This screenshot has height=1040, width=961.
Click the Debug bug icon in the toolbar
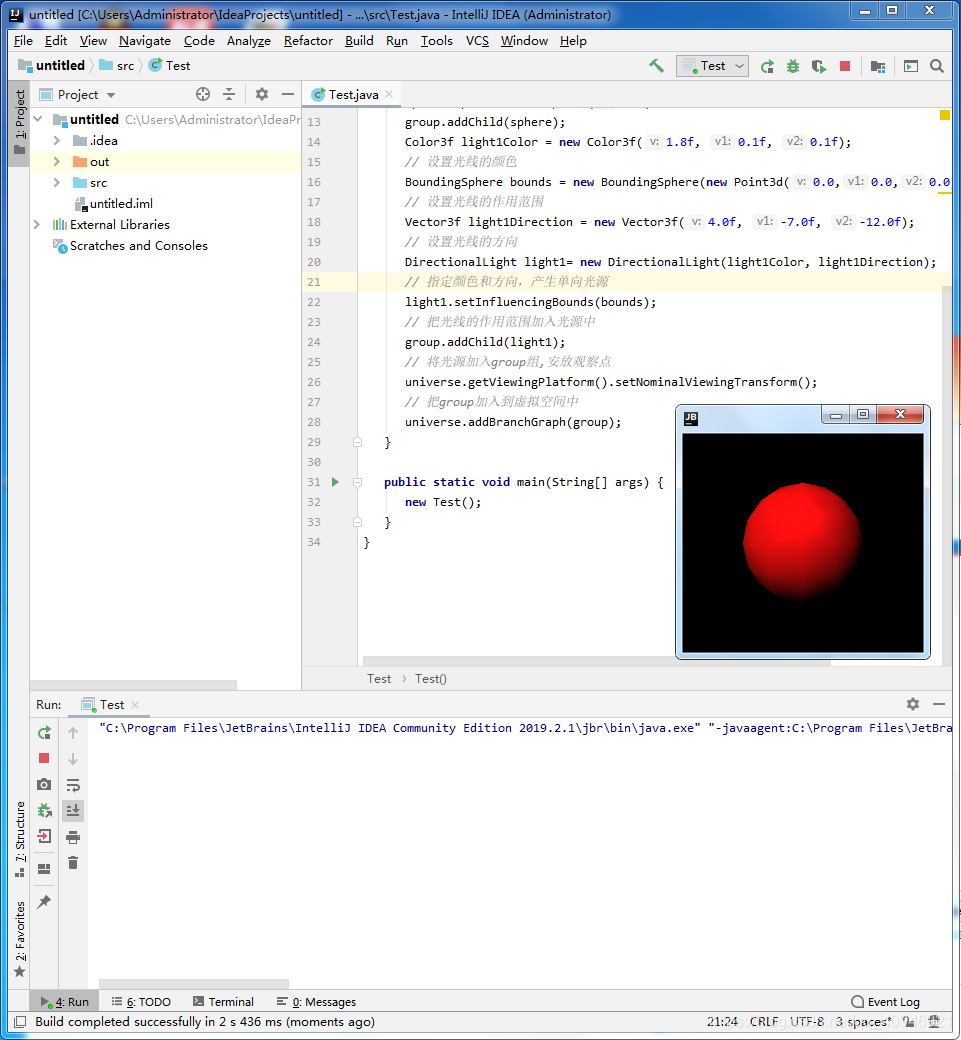click(x=793, y=66)
